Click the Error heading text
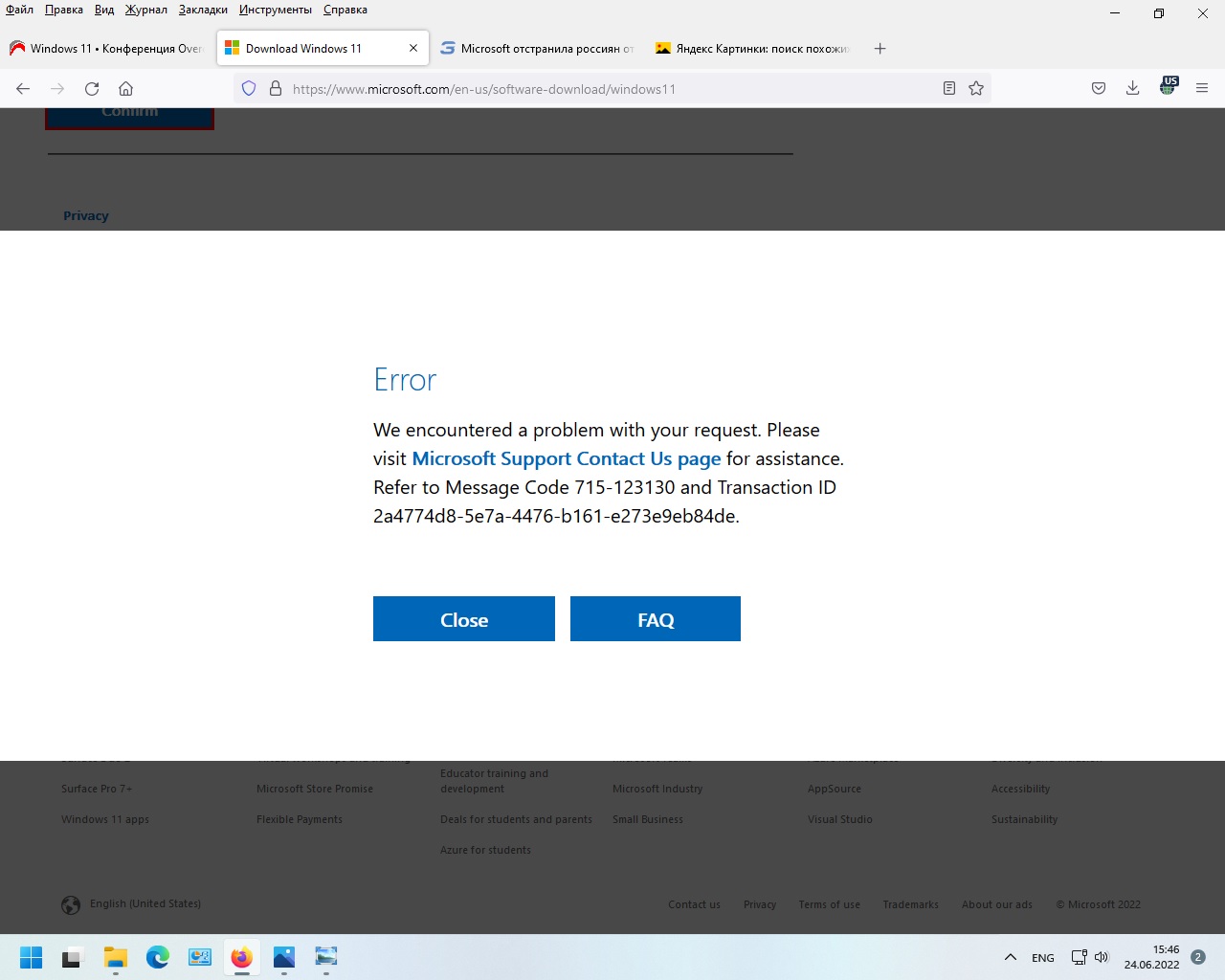The image size is (1225, 980). coord(405,380)
